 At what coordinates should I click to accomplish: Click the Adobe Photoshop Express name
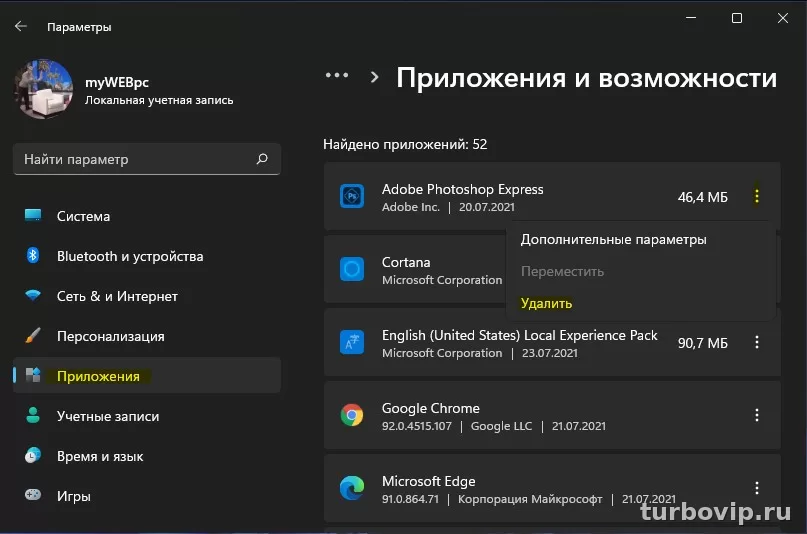tap(462, 189)
